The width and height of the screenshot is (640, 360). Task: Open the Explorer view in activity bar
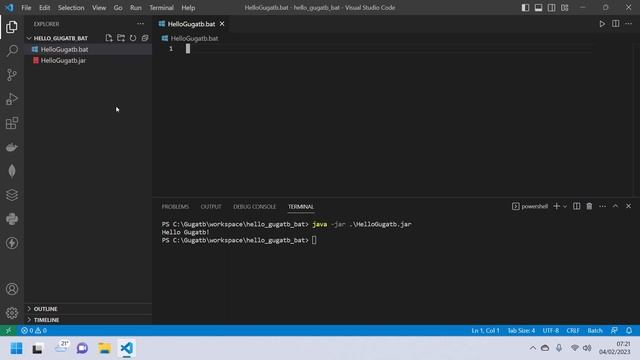click(12, 27)
